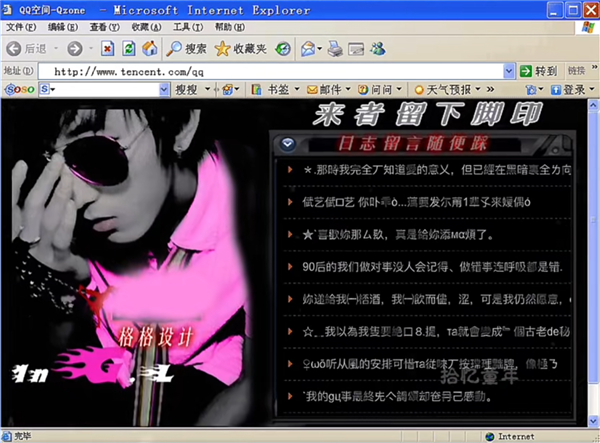Stop page loading with red X icon
Image resolution: width=600 pixels, height=443 pixels.
[108, 49]
